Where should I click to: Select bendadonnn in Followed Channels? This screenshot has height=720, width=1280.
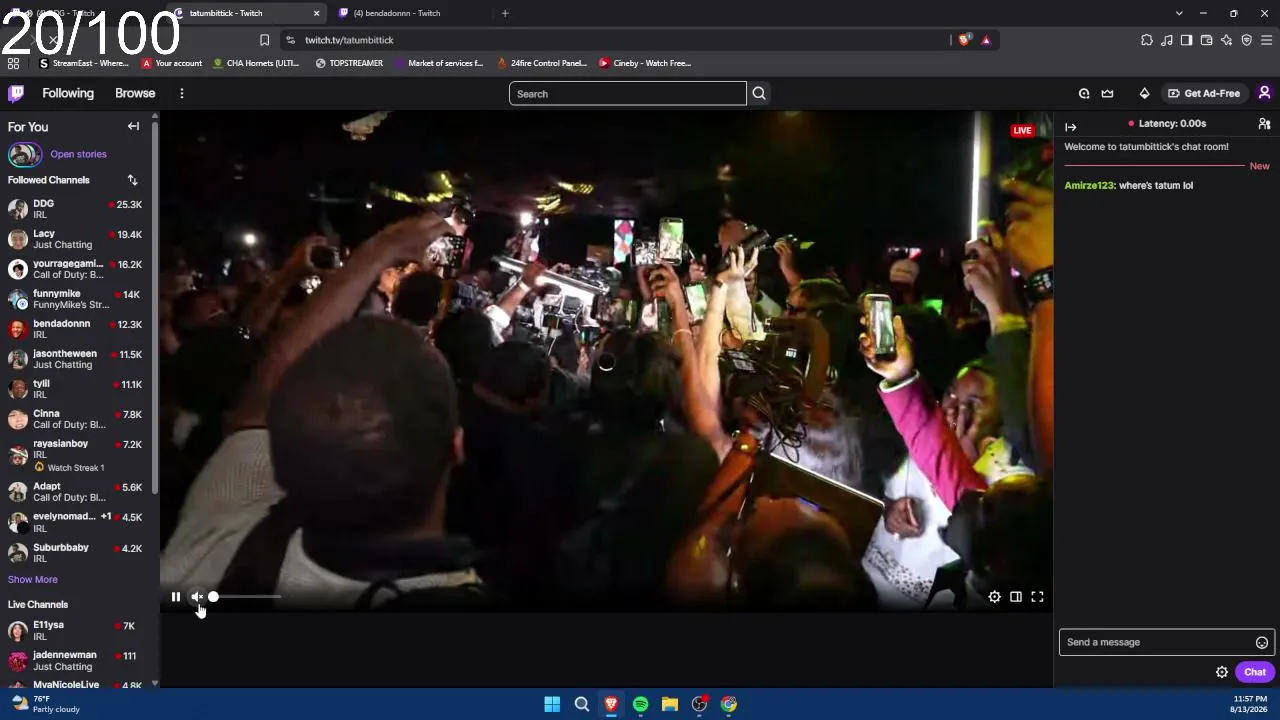76,328
